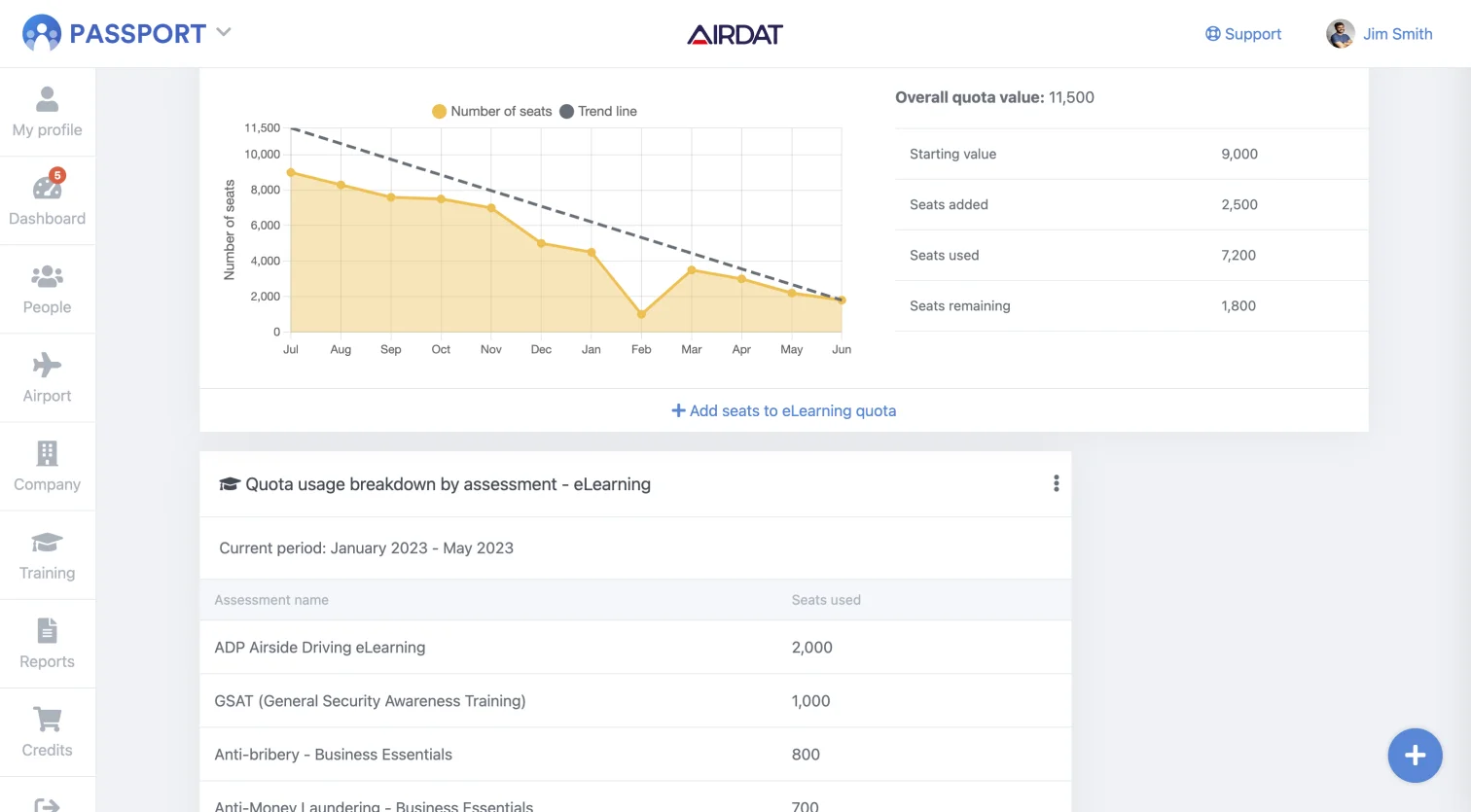Click the 800 seats used cell

806,755
